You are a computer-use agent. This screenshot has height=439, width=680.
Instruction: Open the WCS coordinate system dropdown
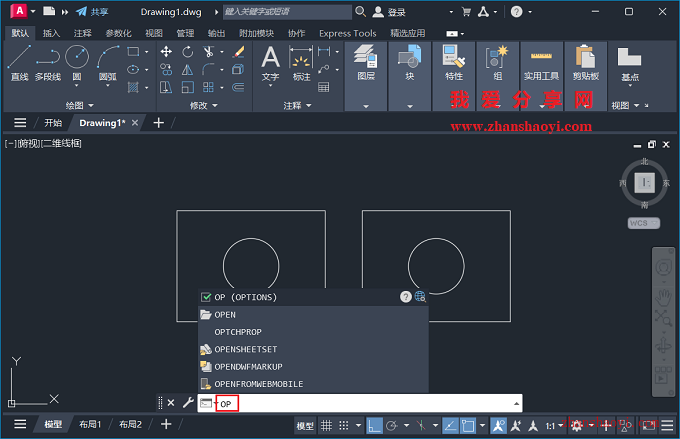pos(644,223)
